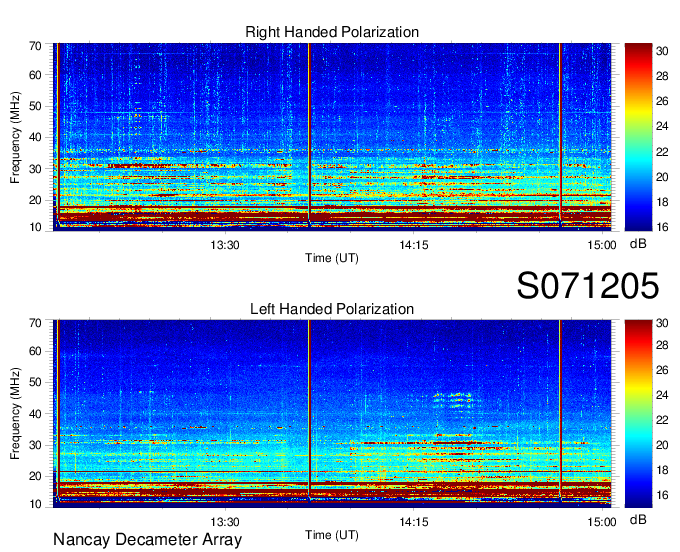Click the Left Handed Polarization color scale bar

(x=638, y=414)
